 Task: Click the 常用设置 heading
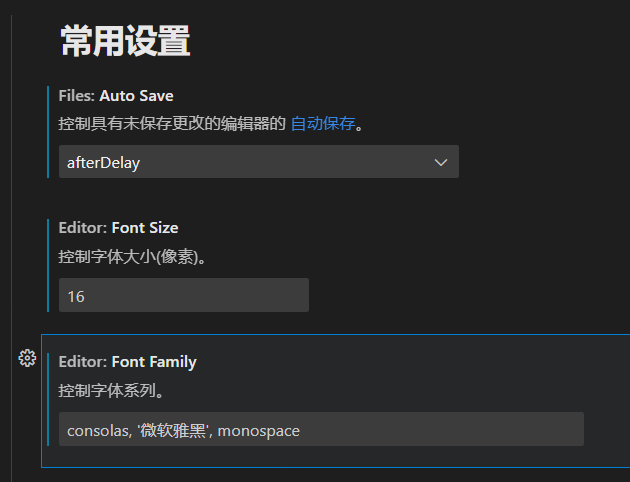(x=124, y=41)
